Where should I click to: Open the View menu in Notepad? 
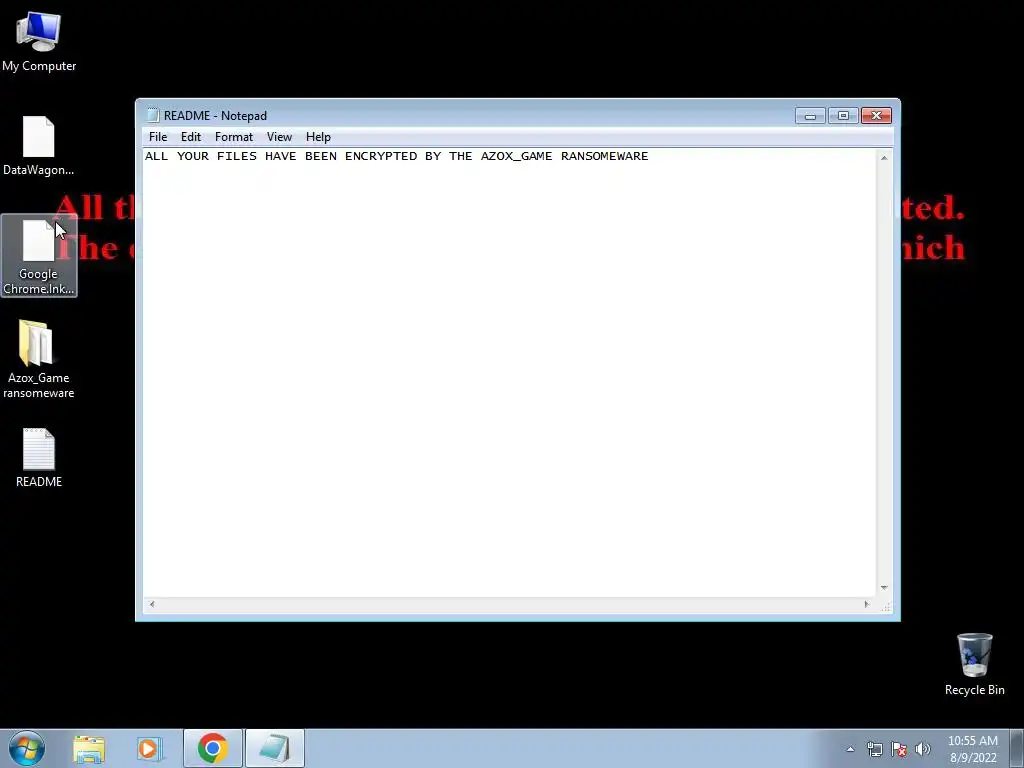pyautogui.click(x=279, y=136)
